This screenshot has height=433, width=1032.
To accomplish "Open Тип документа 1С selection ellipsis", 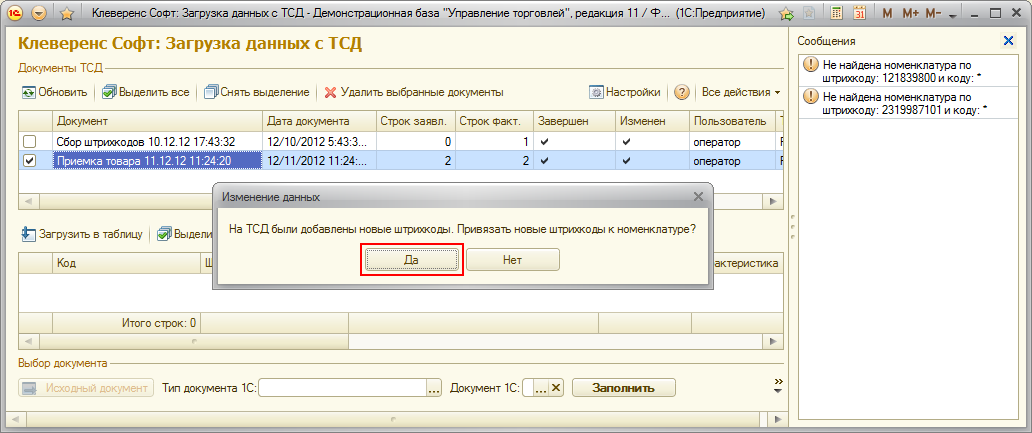I will click(x=434, y=388).
